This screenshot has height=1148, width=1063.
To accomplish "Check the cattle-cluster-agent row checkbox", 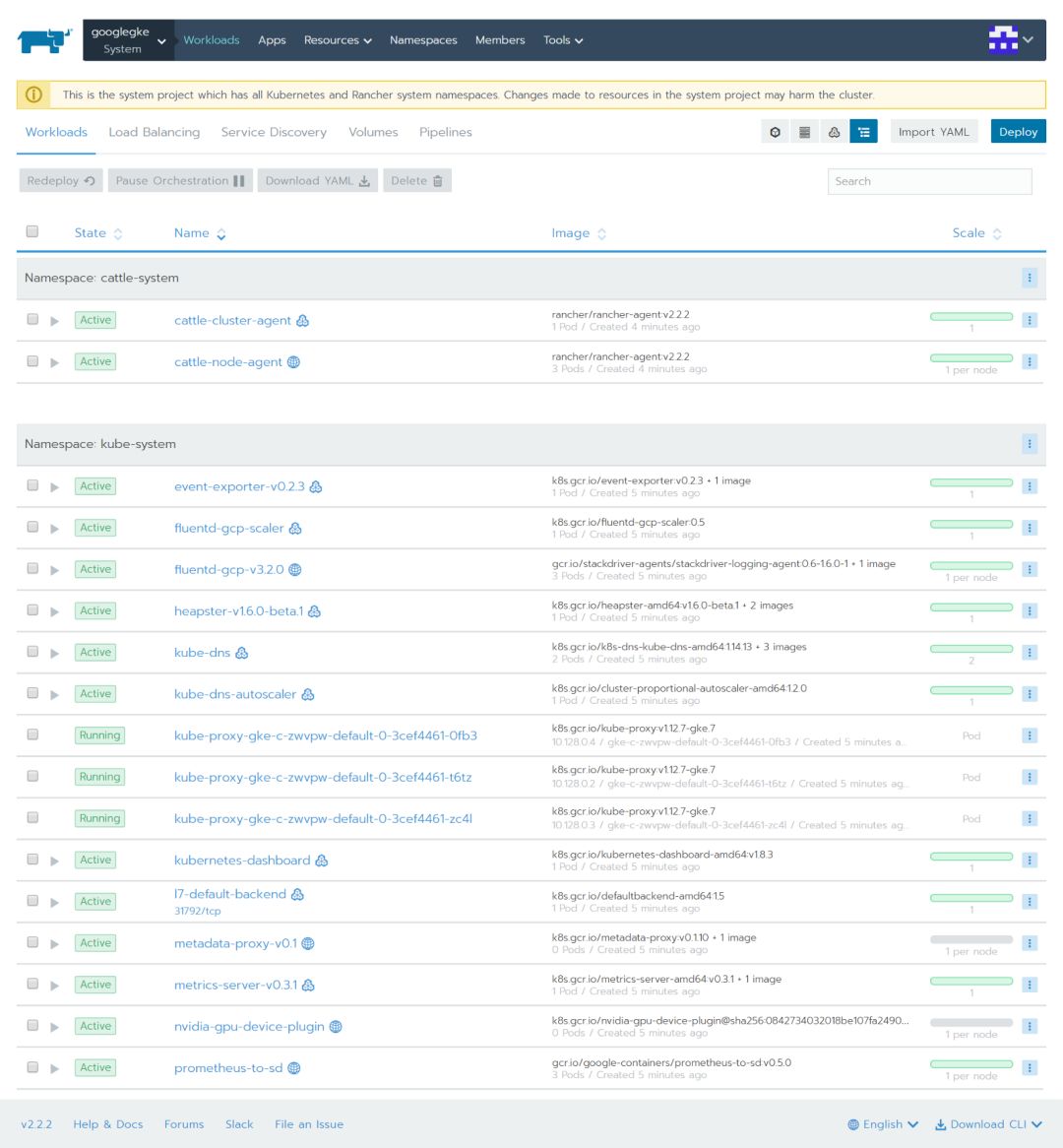I will tap(32, 319).
